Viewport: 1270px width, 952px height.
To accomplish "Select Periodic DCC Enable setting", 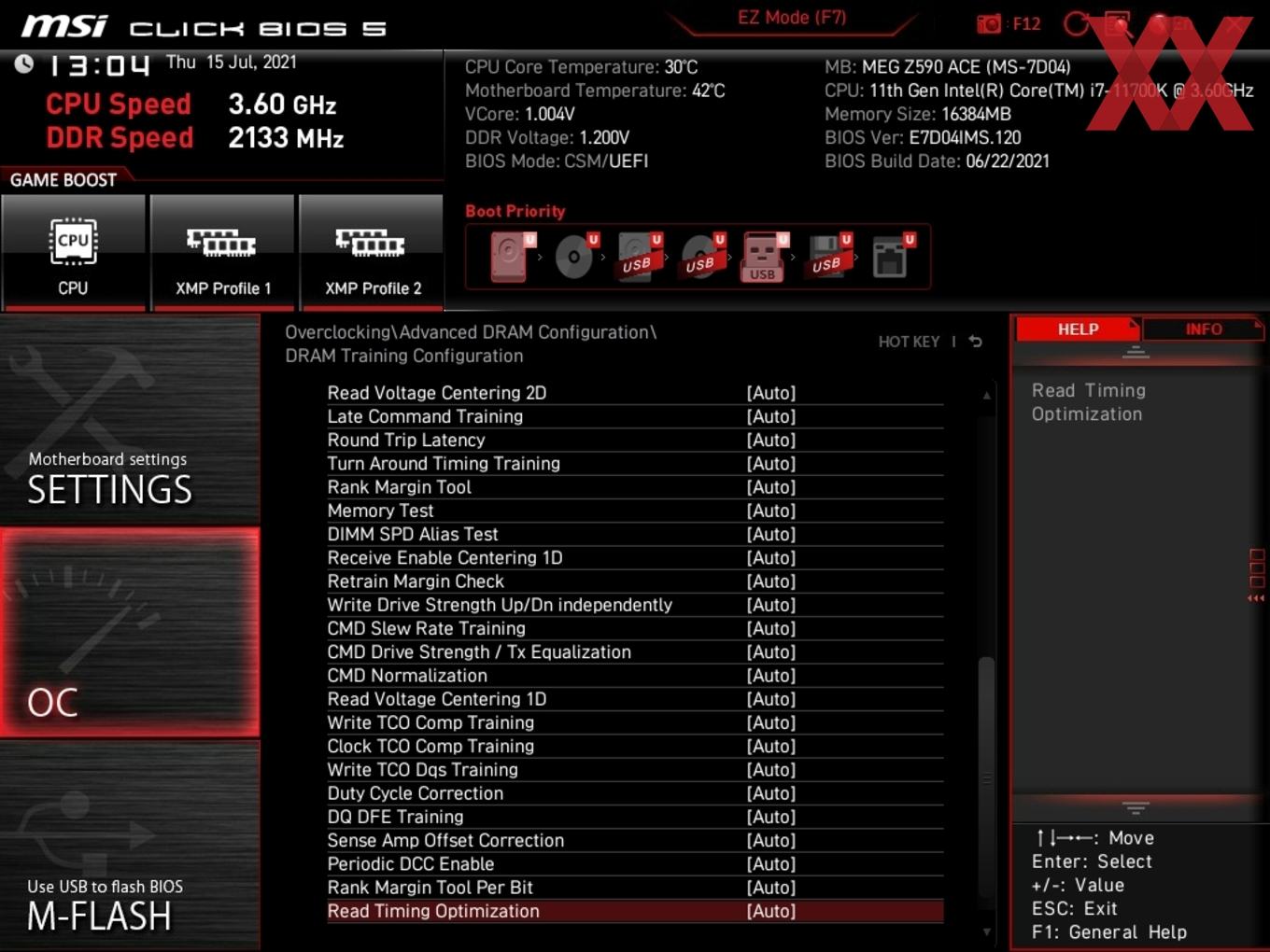I will 635,864.
